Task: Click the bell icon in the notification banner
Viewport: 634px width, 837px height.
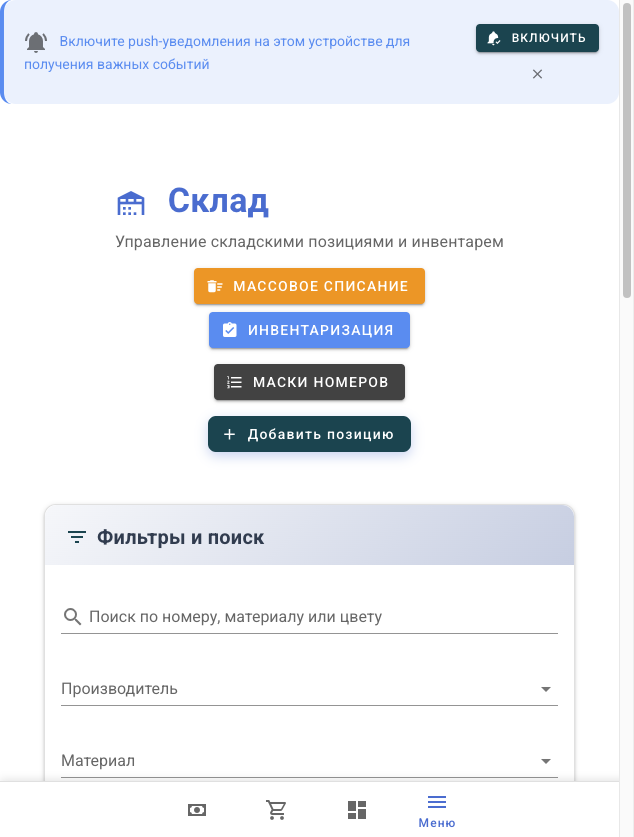Action: coord(36,43)
